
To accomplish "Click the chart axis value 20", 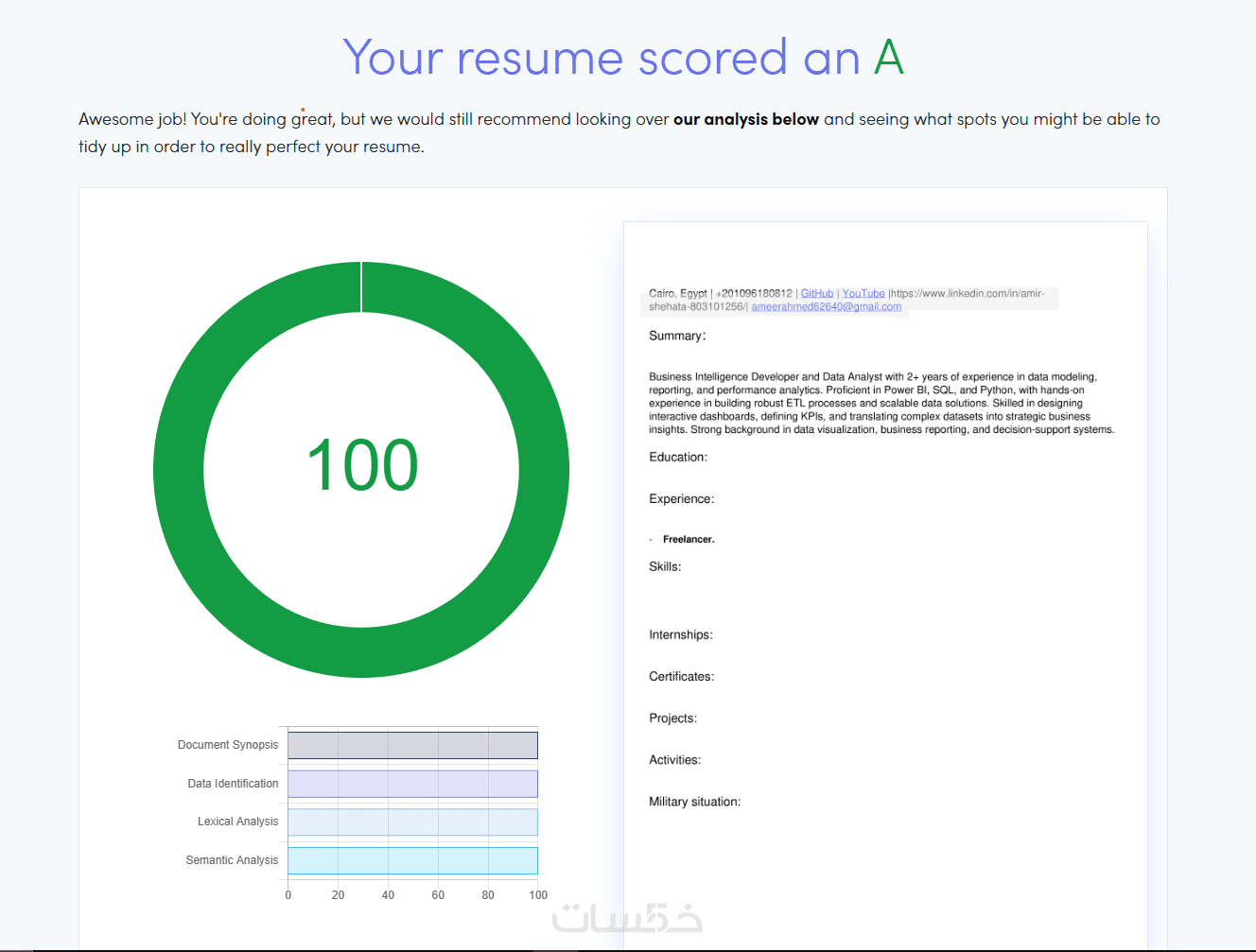I will click(338, 895).
